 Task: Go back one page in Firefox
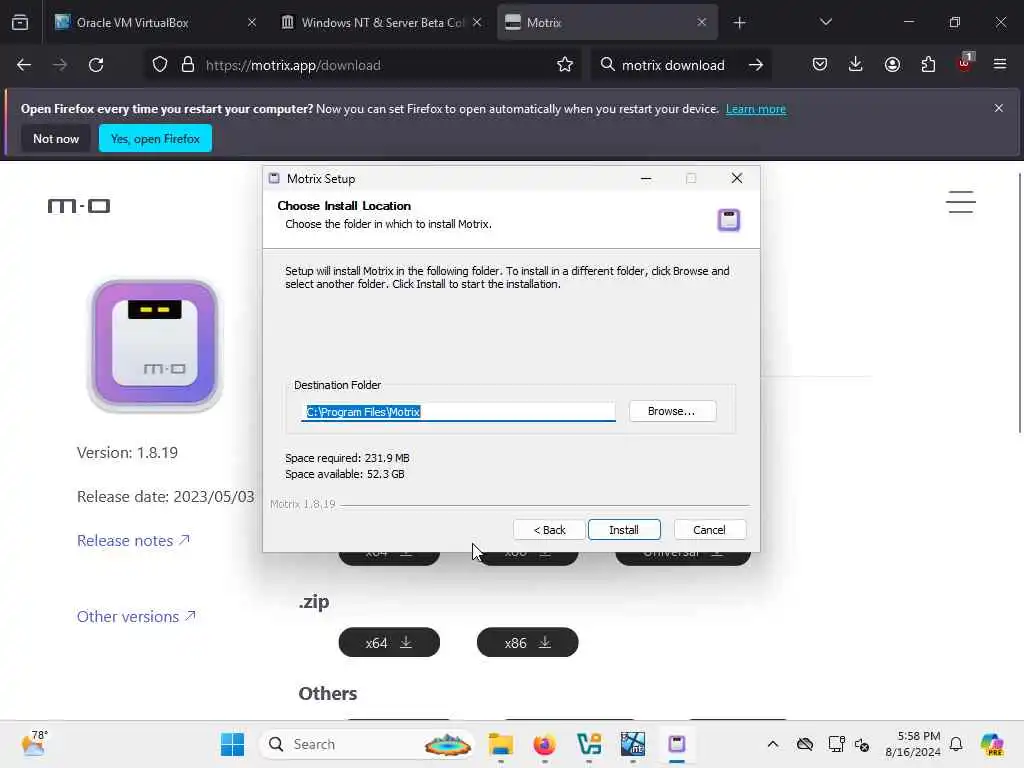pyautogui.click(x=24, y=65)
